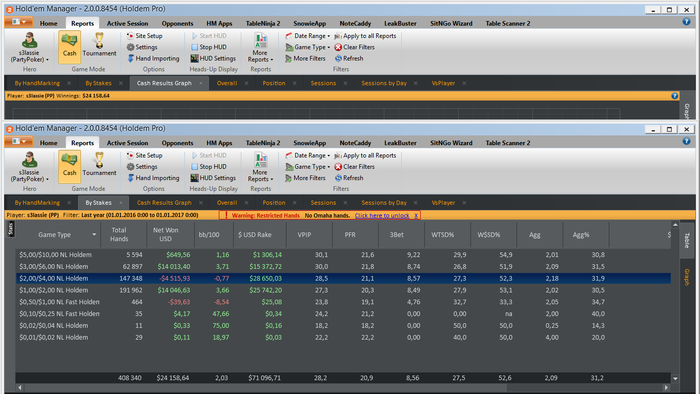
Task: Select Tournament game mode in upper window
Action: [x=99, y=47]
